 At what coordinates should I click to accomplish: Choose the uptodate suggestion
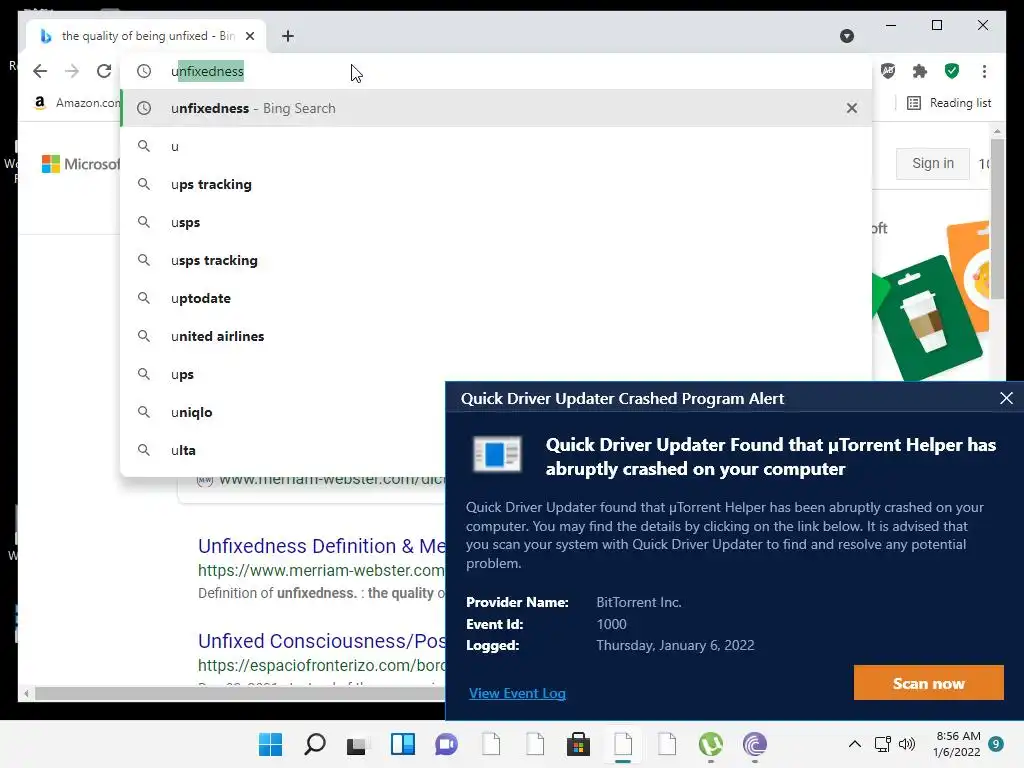496,298
